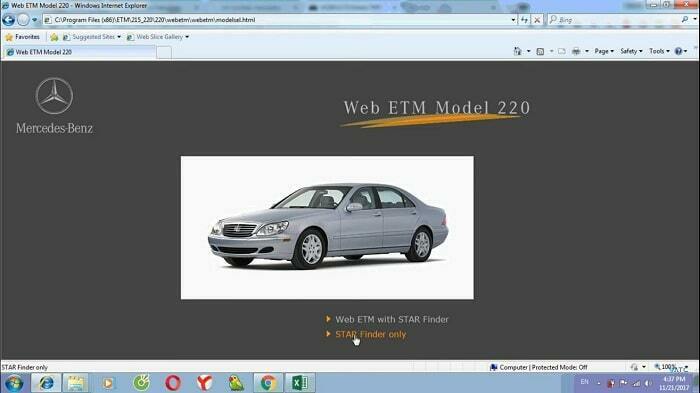700x393 pixels.
Task: Click the Action Center flag icon
Action: click(x=624, y=383)
